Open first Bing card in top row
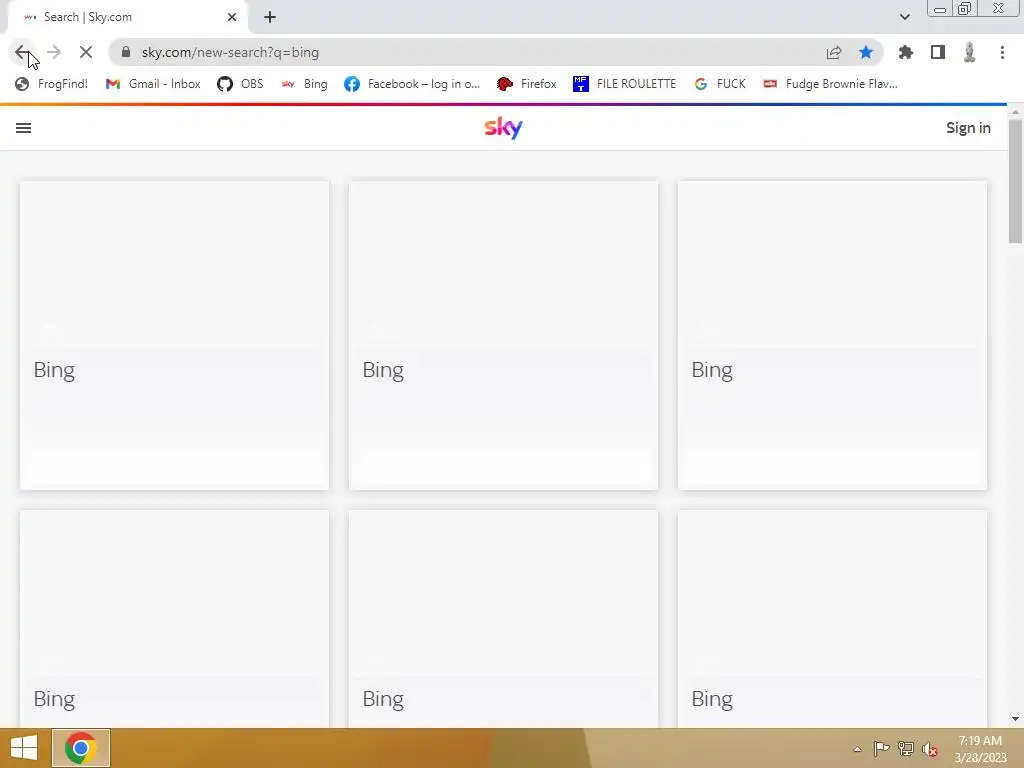The height and width of the screenshot is (768, 1024). click(x=174, y=336)
